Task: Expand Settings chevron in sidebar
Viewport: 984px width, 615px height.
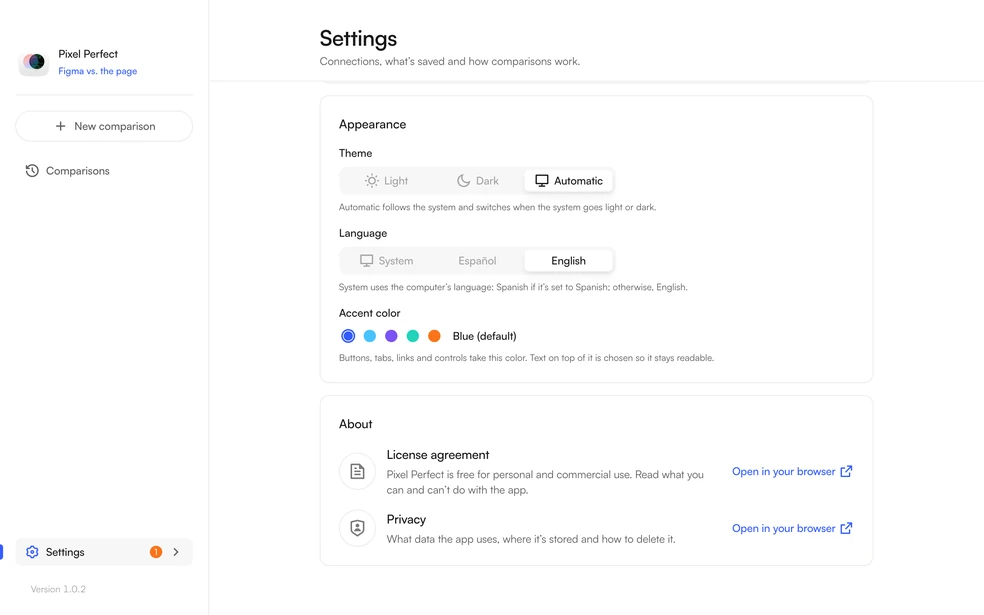Action: coord(176,552)
